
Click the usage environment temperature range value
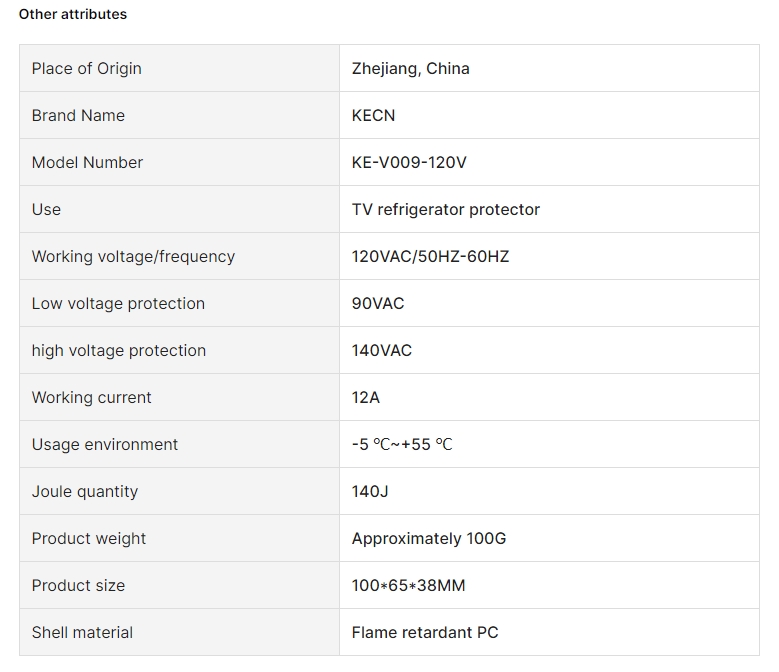tap(402, 445)
